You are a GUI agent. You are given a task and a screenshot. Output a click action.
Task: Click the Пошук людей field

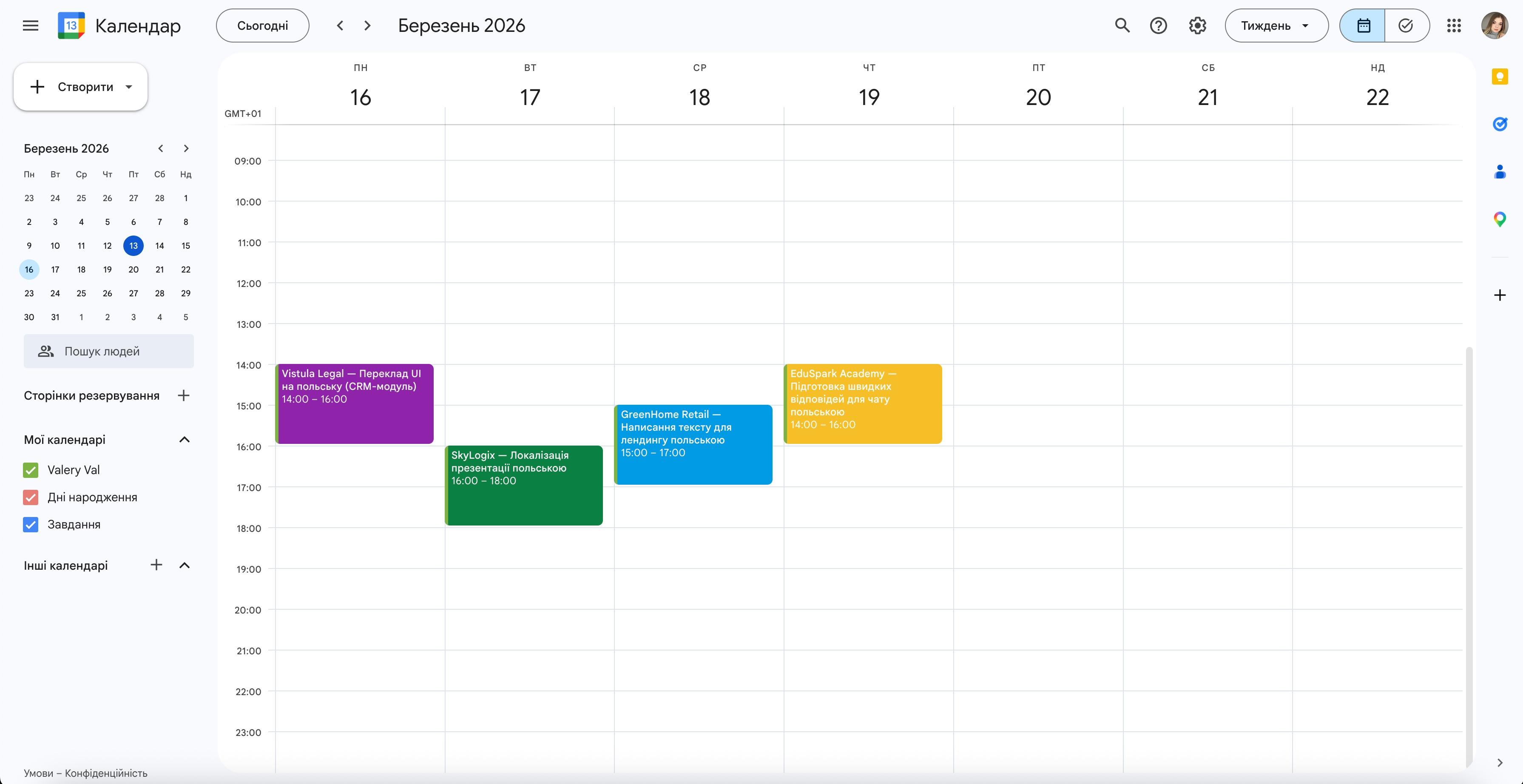(x=108, y=351)
